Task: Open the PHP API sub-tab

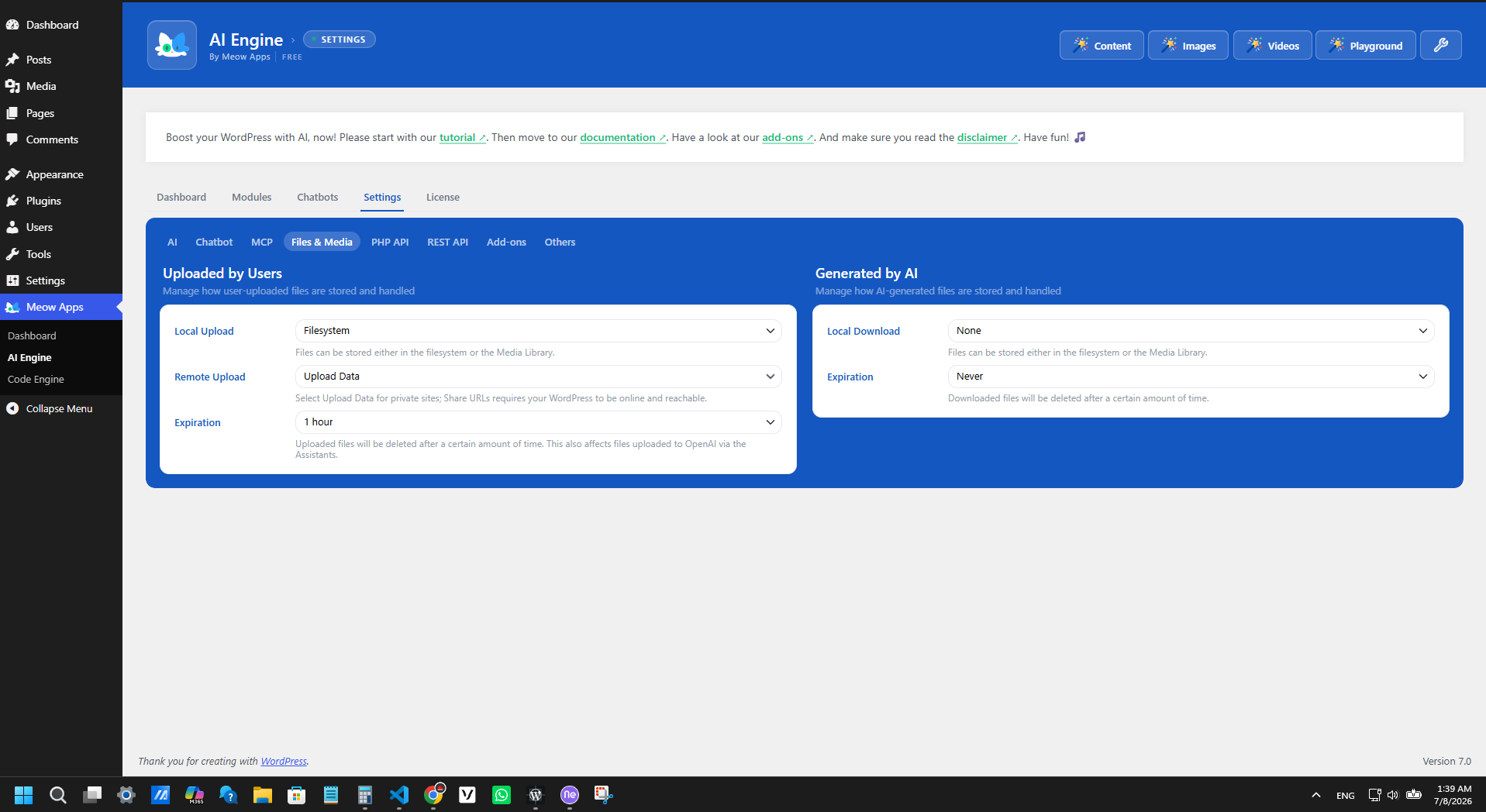Action: coord(390,243)
